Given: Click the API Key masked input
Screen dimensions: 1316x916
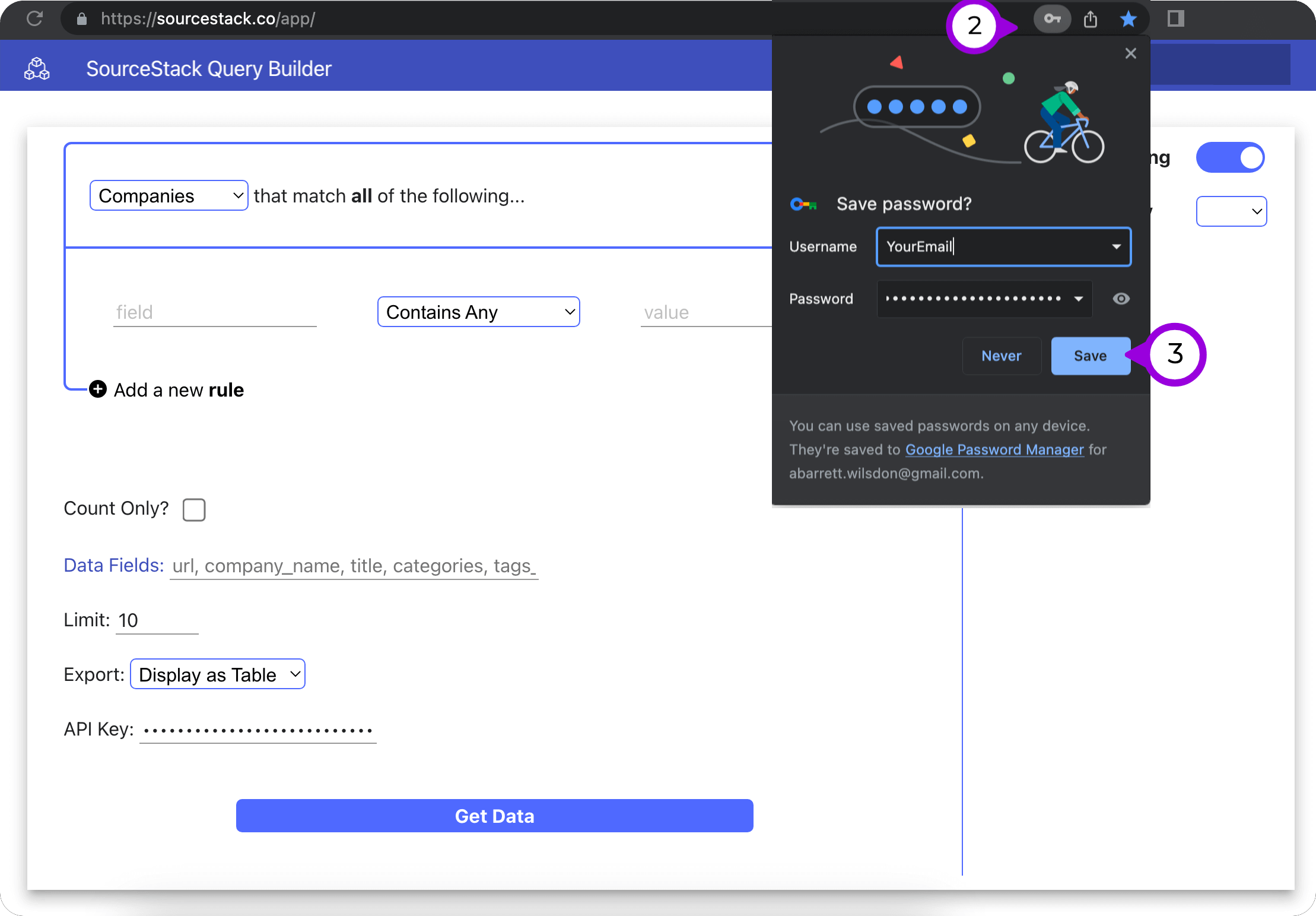Looking at the screenshot, I should click(x=258, y=730).
